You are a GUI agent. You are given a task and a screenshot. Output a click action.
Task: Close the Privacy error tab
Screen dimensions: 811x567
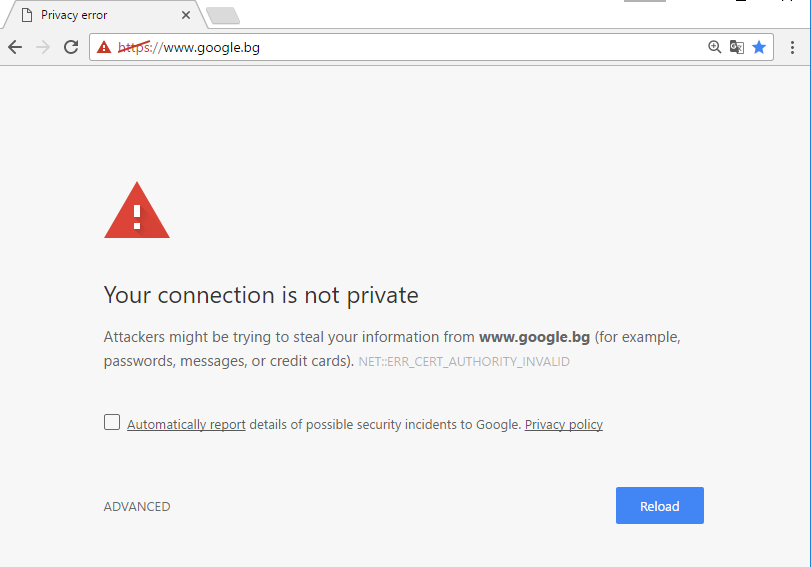point(186,15)
